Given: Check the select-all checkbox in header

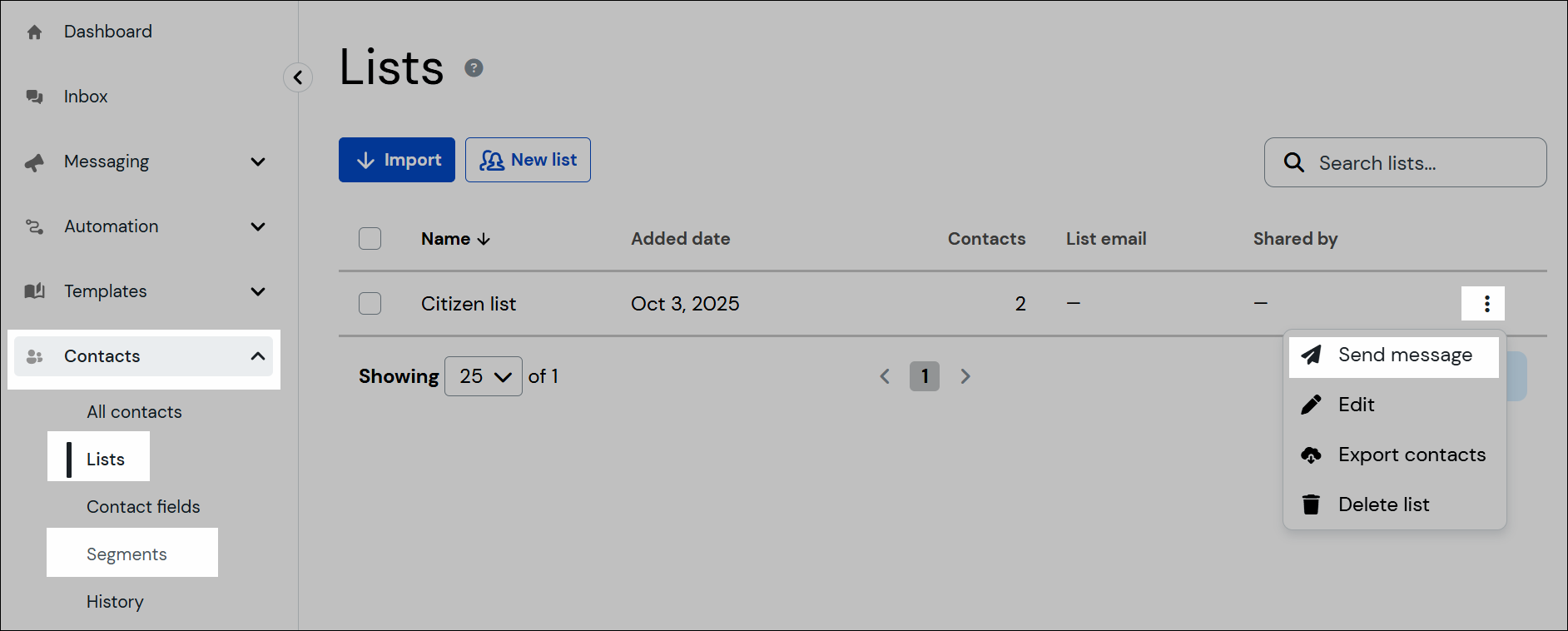Looking at the screenshot, I should (370, 238).
